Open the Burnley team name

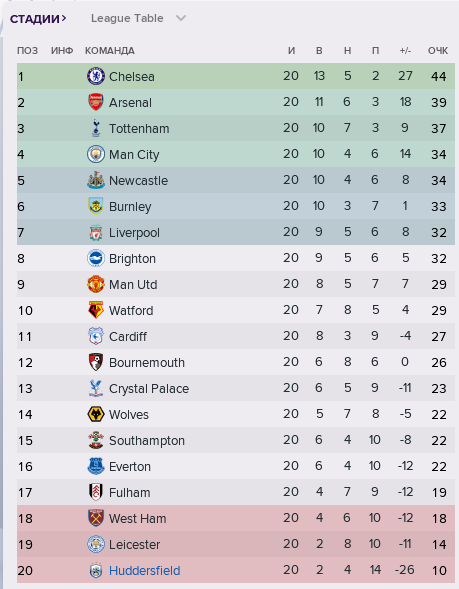130,207
